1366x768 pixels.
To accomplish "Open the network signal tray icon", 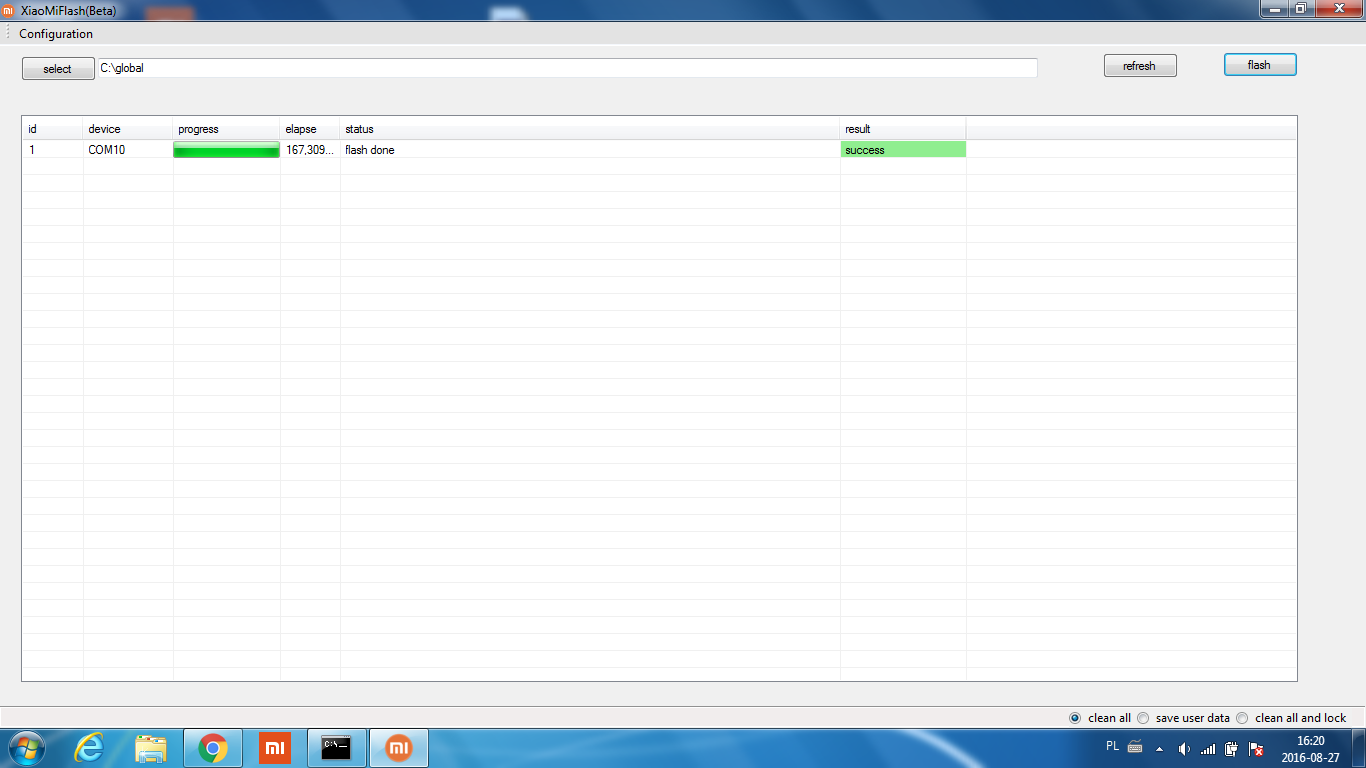I will tap(1208, 748).
